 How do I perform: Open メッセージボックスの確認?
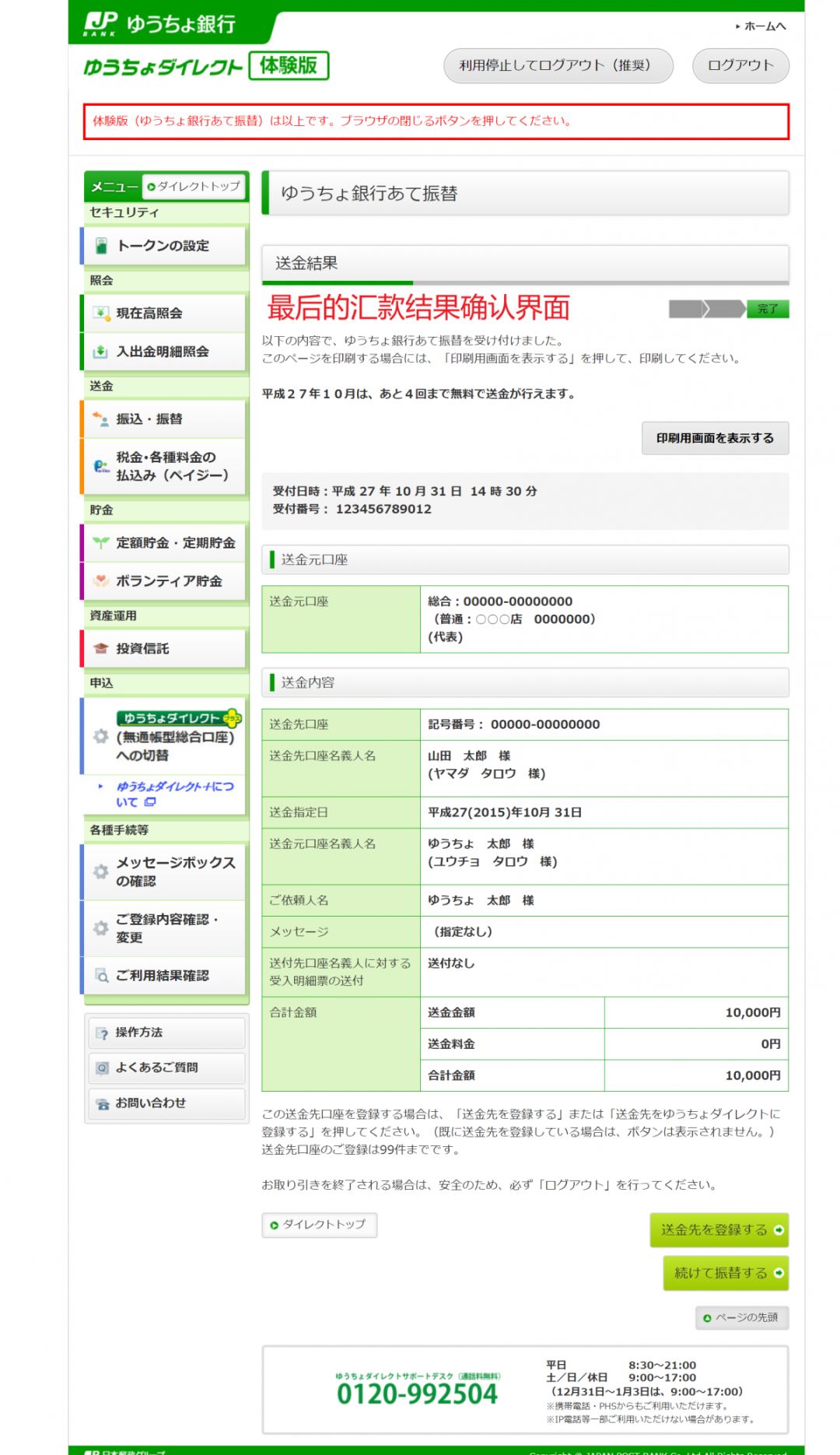pyautogui.click(x=164, y=871)
